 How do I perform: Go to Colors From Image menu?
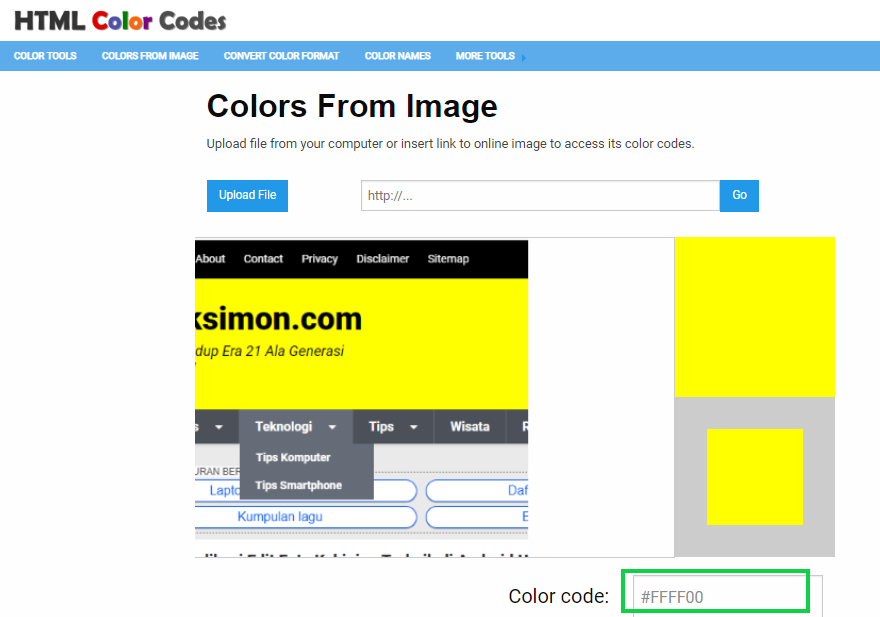[150, 56]
